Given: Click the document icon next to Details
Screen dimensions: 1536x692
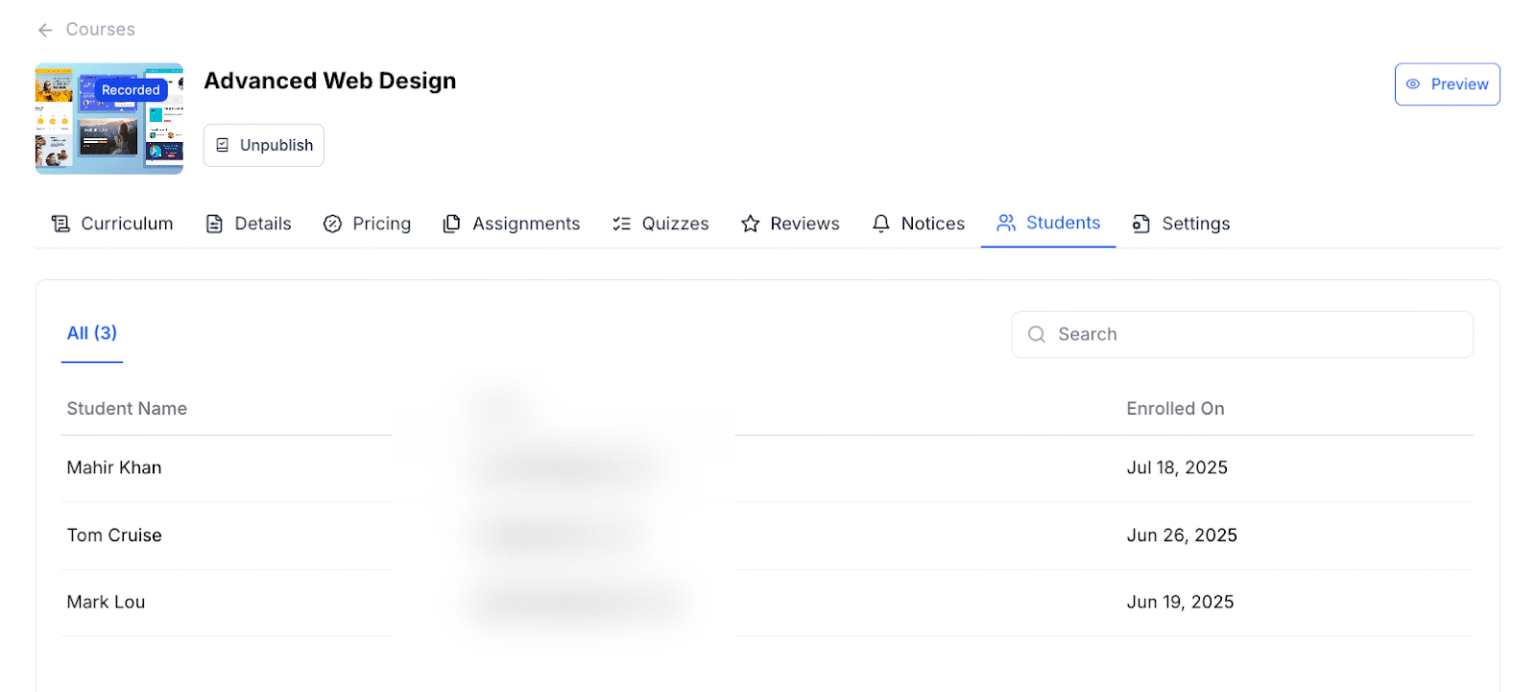Looking at the screenshot, I should tap(214, 223).
